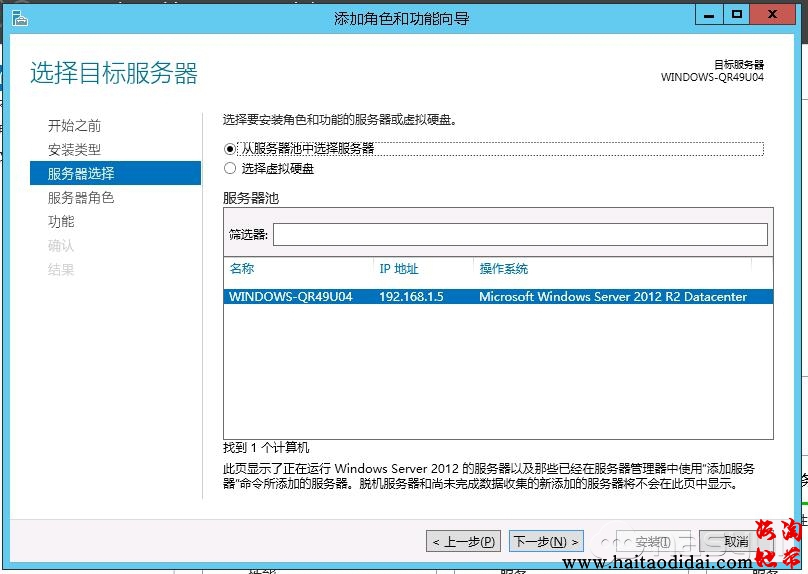
Task: Jump to the 服务器角色 step
Action: click(81, 198)
